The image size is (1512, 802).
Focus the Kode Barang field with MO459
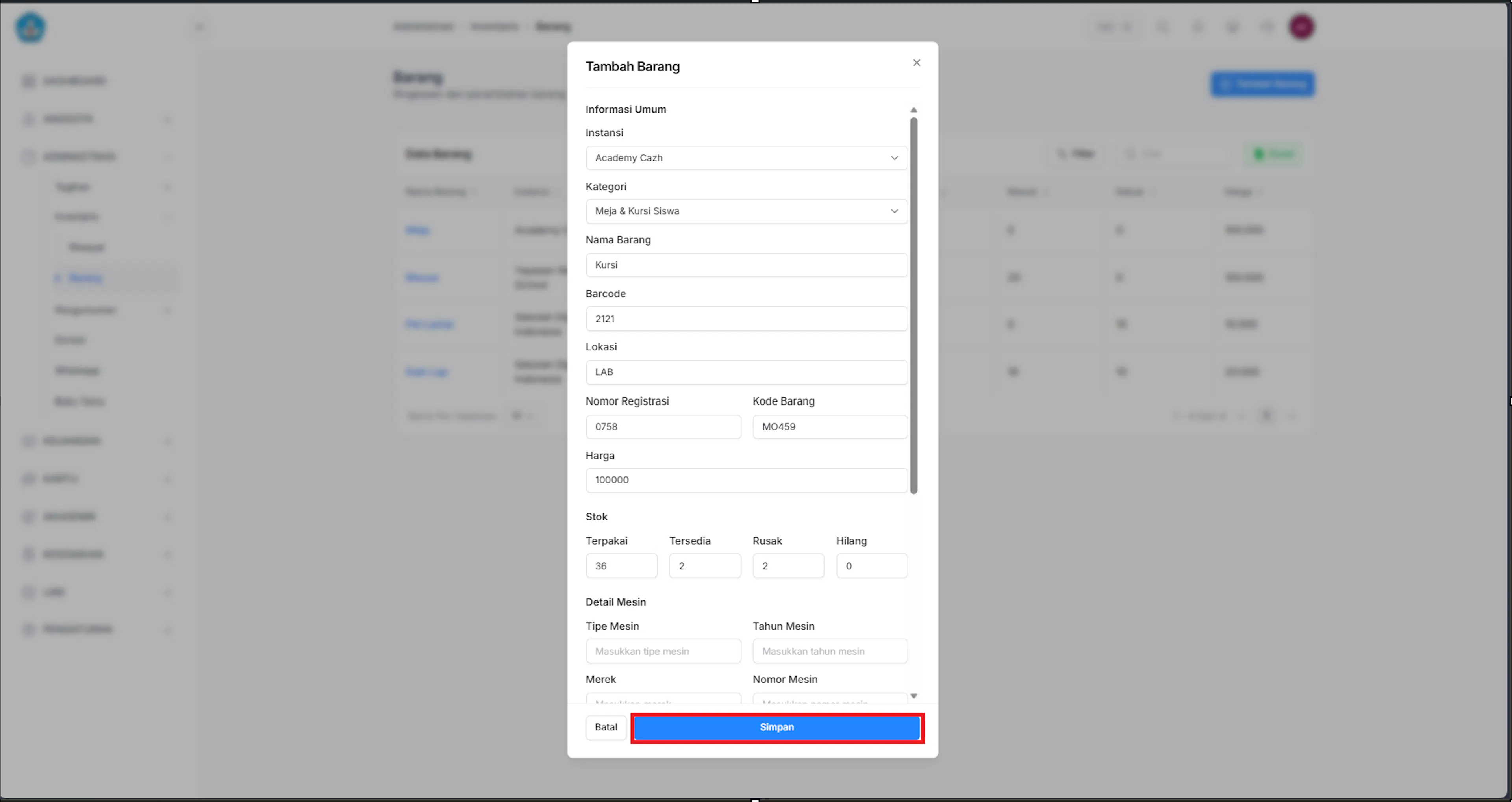click(x=830, y=427)
